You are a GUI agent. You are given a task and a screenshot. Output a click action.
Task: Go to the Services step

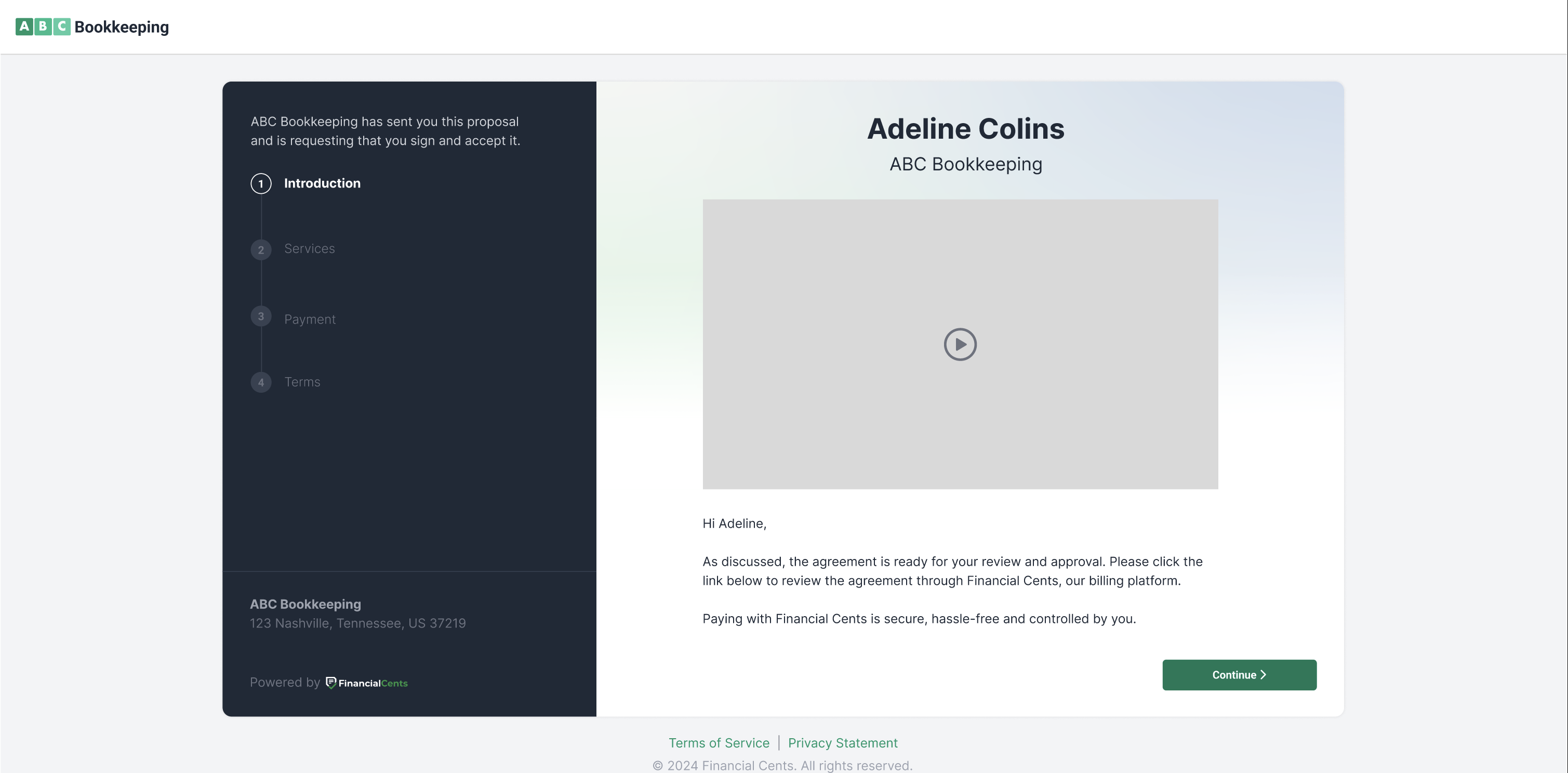(x=309, y=248)
